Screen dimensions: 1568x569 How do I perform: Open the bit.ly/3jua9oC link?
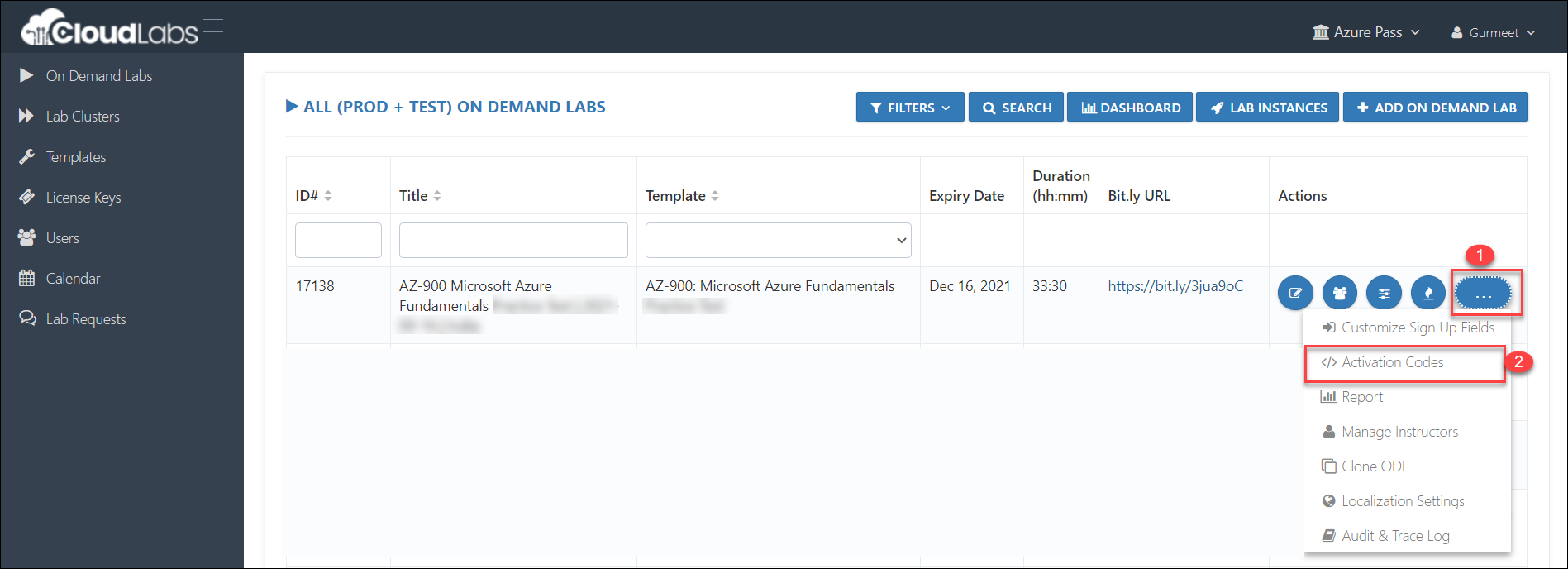1175,286
